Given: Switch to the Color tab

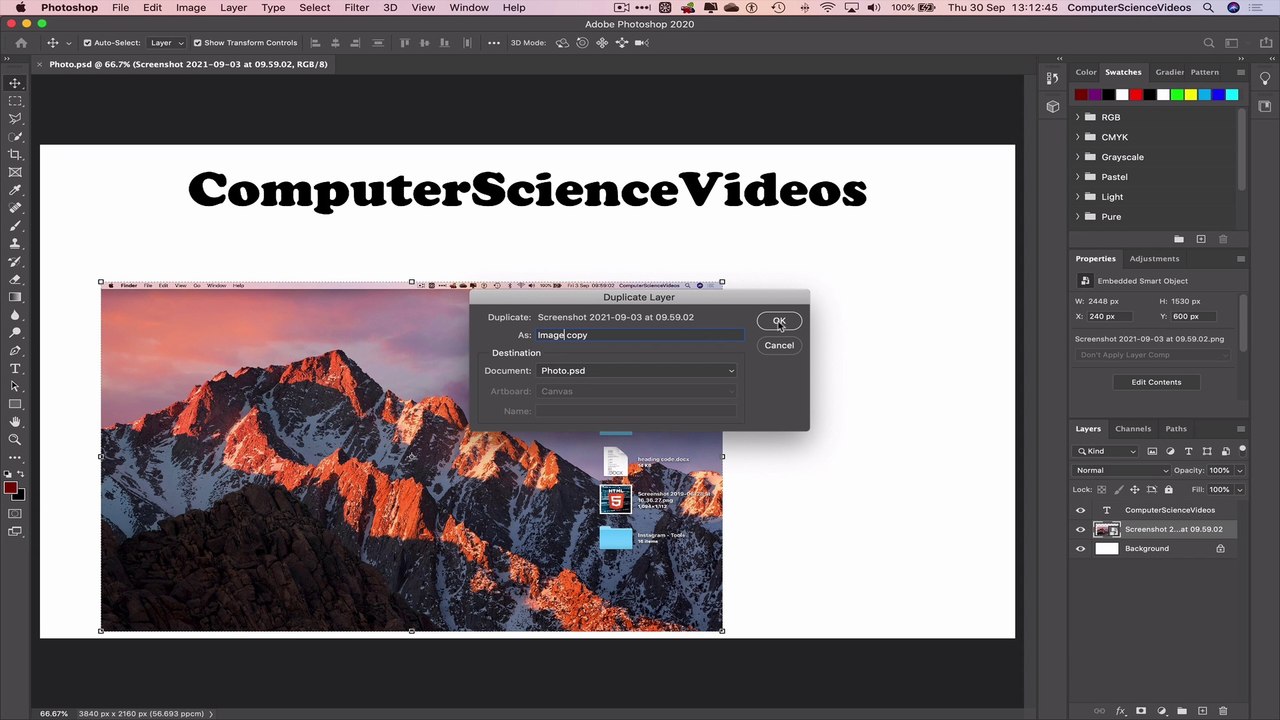Looking at the screenshot, I should tap(1086, 72).
